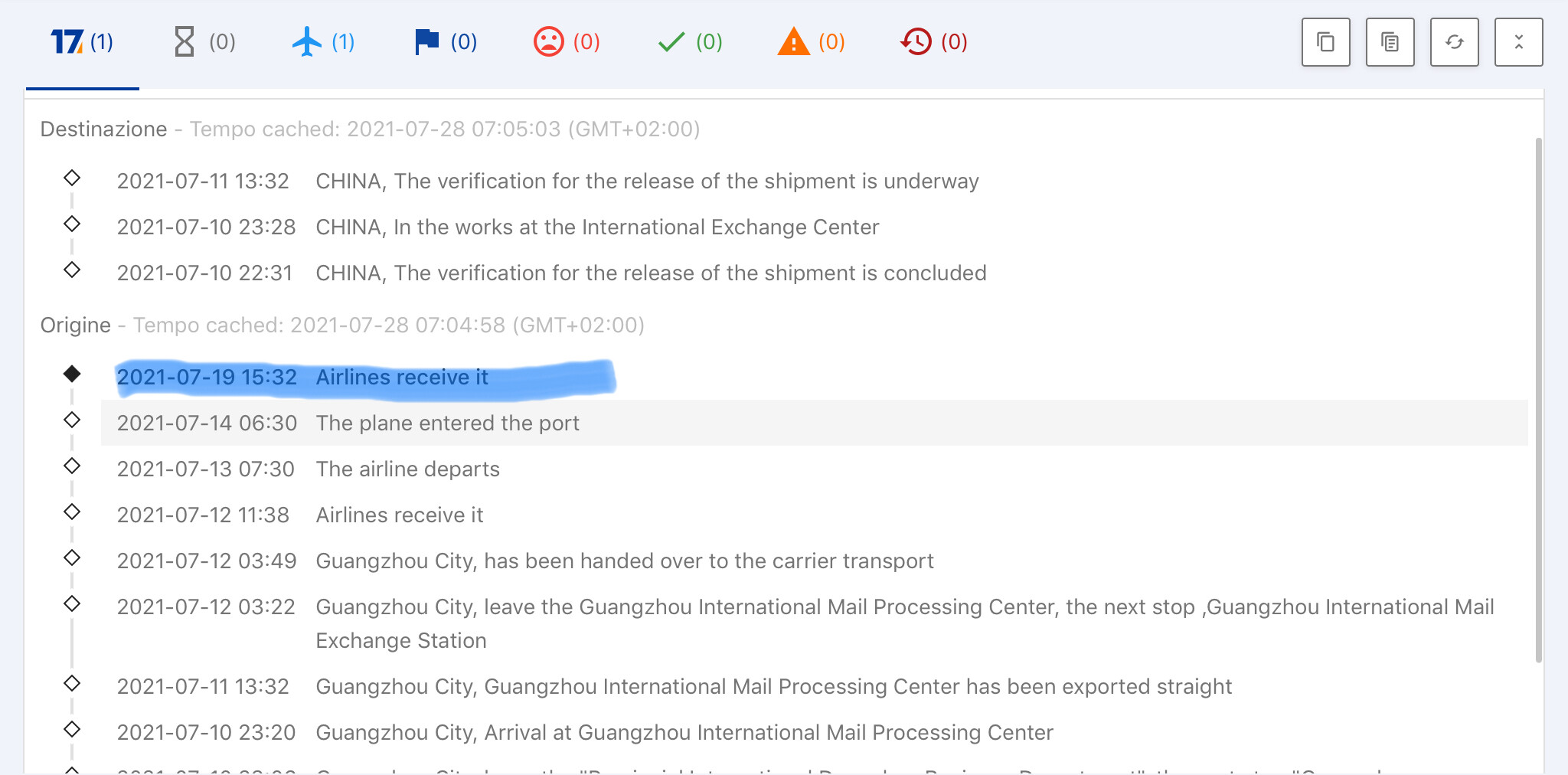Click the copy detailed results button
The width and height of the screenshot is (1568, 775).
1390,42
